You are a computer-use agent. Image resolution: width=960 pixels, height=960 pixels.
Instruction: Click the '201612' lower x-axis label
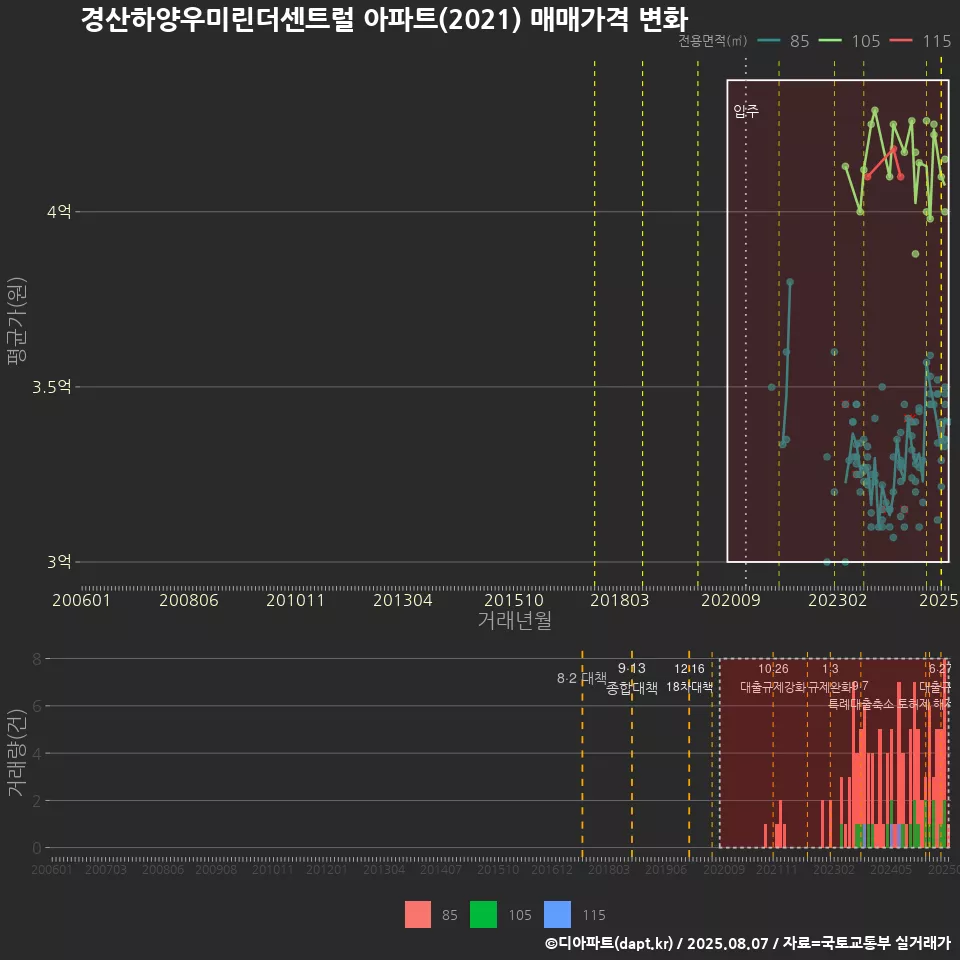point(552,869)
